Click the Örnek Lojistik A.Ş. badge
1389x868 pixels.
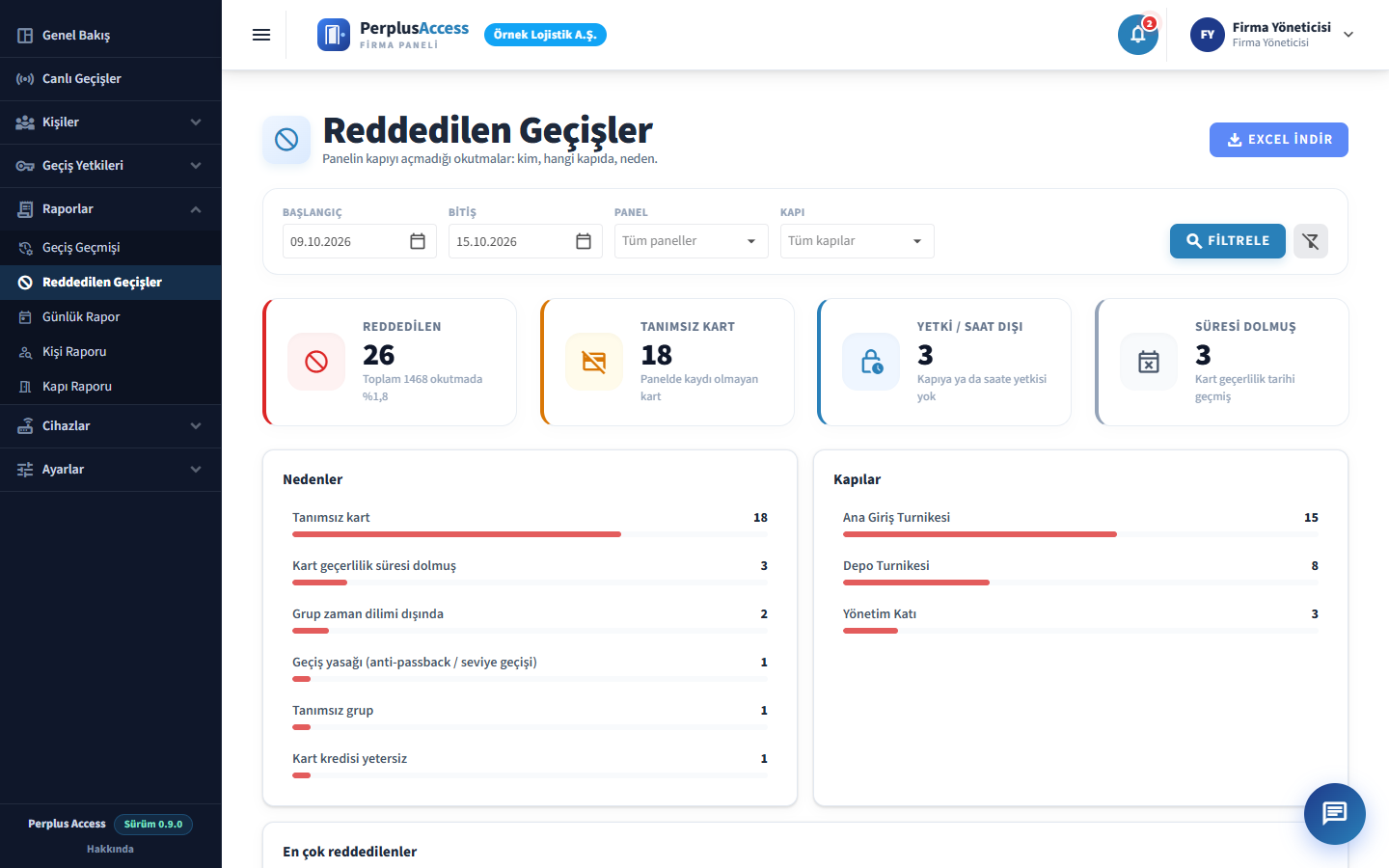(x=545, y=35)
